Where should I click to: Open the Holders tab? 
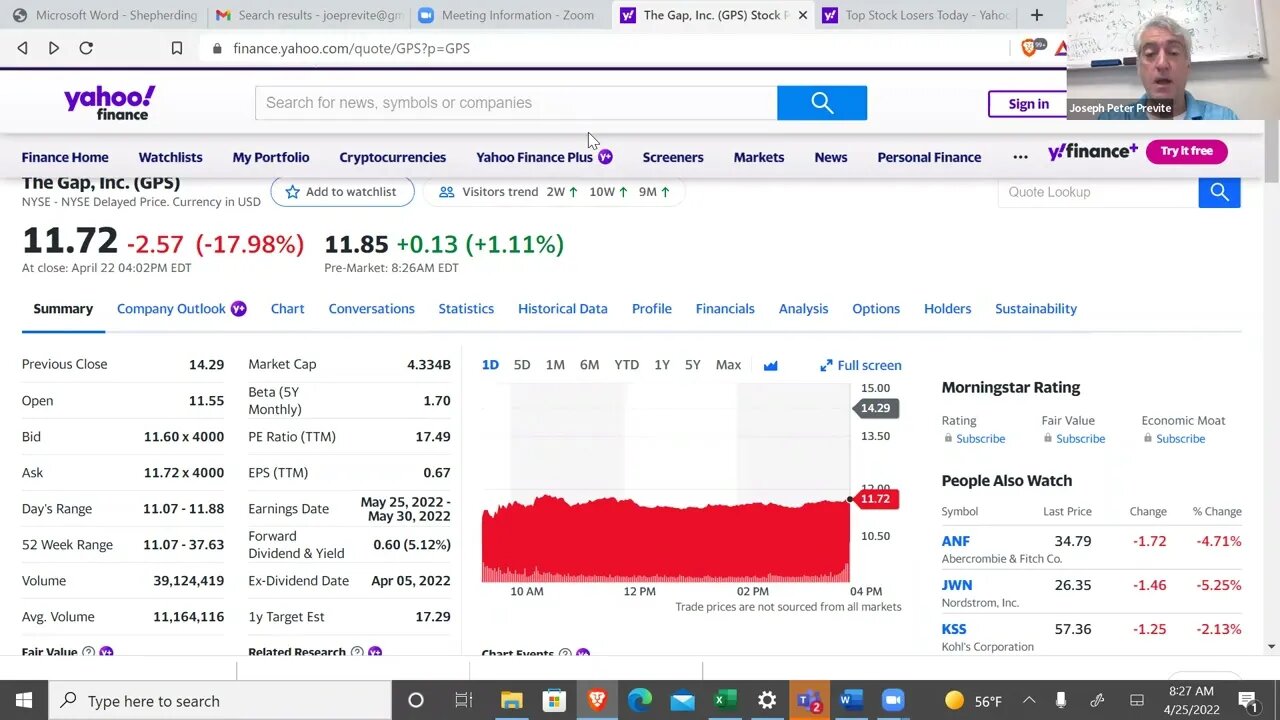pyautogui.click(x=947, y=308)
